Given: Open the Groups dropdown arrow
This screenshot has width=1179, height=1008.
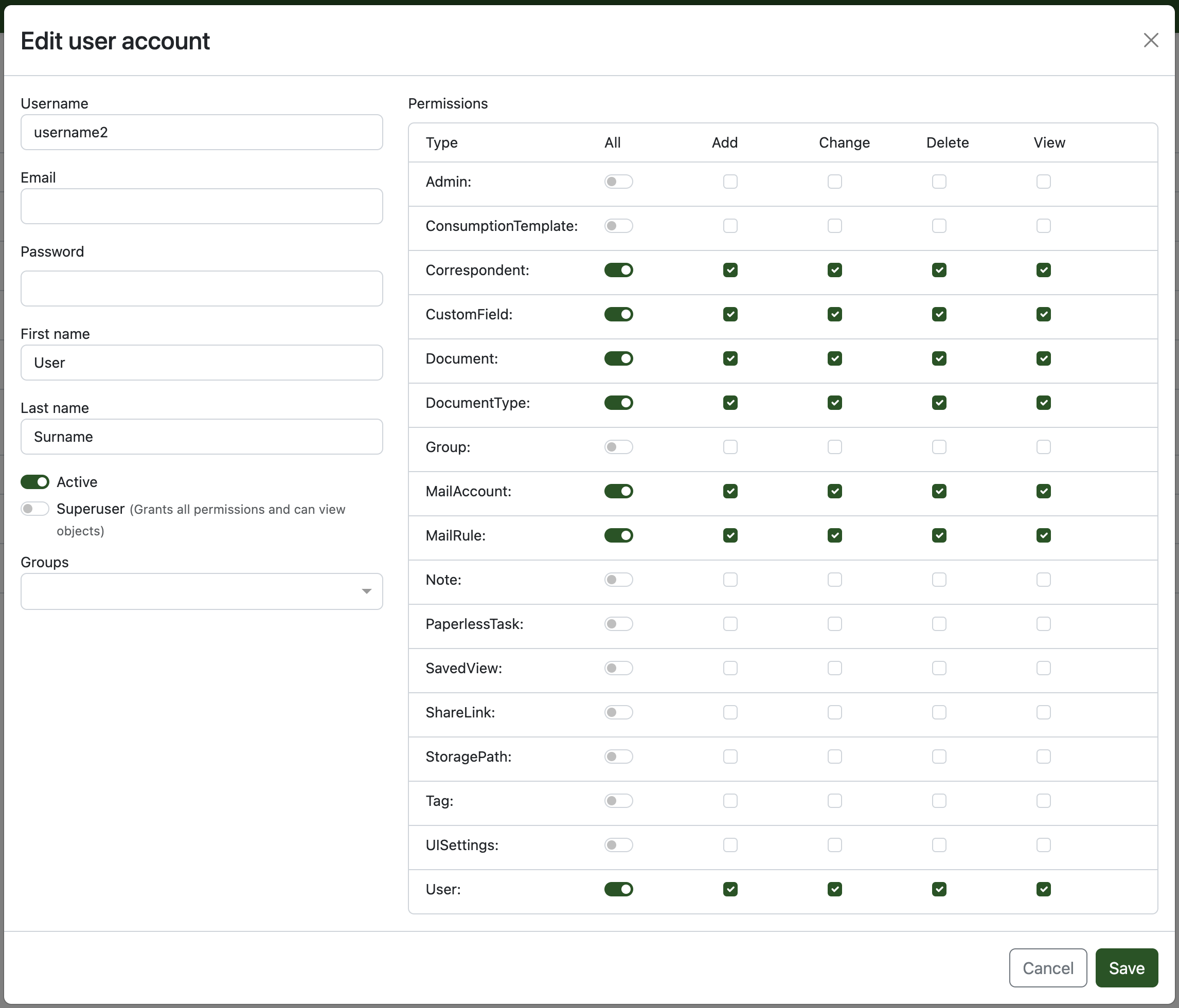Looking at the screenshot, I should pos(366,591).
